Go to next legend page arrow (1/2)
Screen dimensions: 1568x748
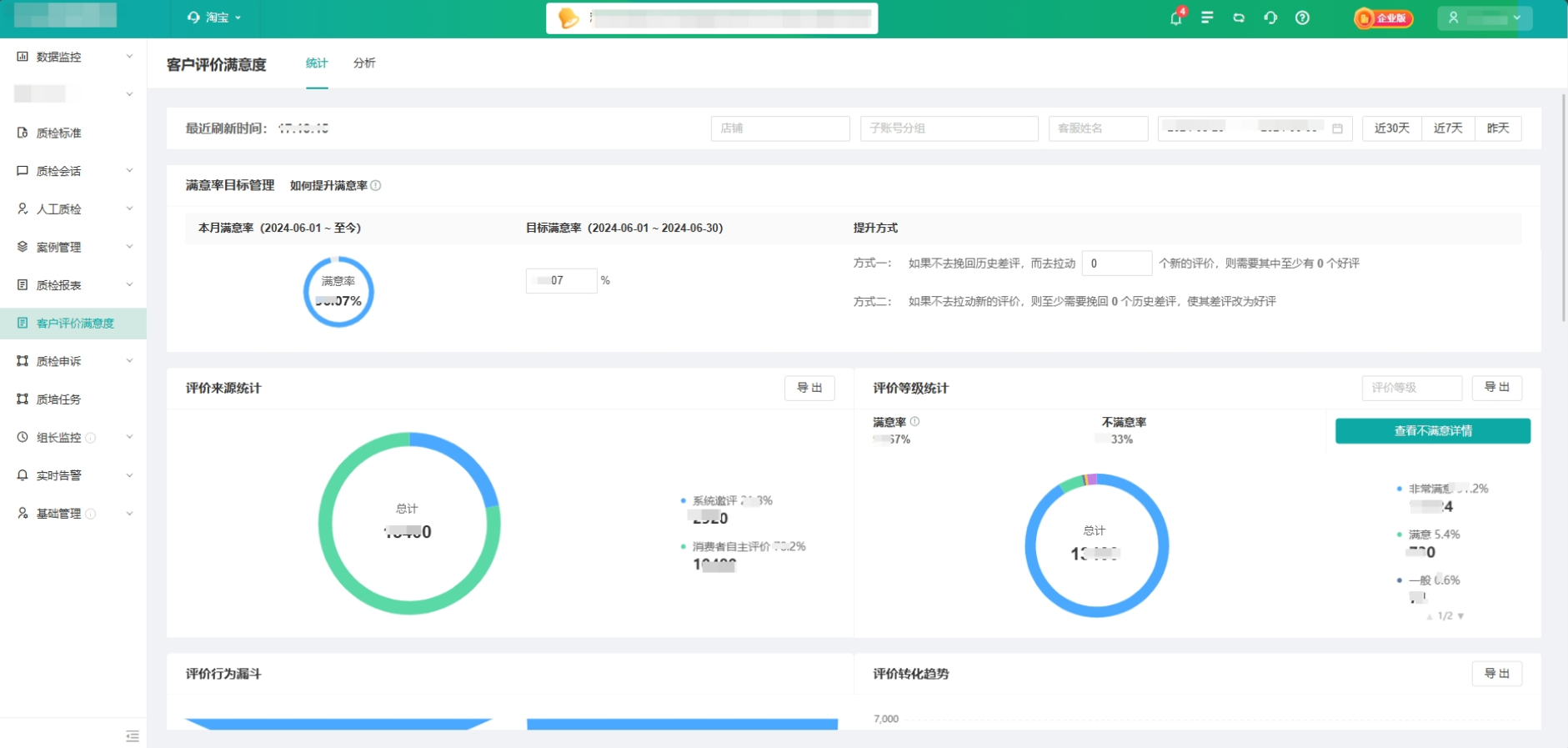click(1460, 616)
